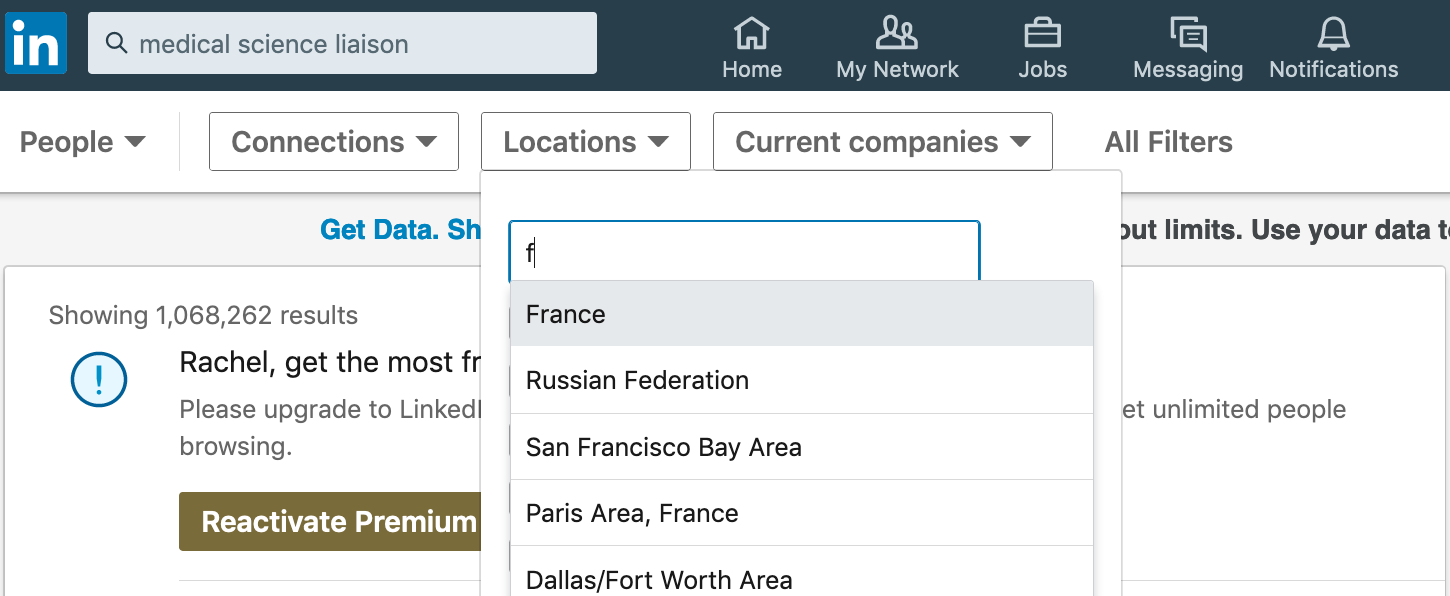The height and width of the screenshot is (596, 1450).
Task: Open the Home icon in navigation
Action: click(x=752, y=33)
